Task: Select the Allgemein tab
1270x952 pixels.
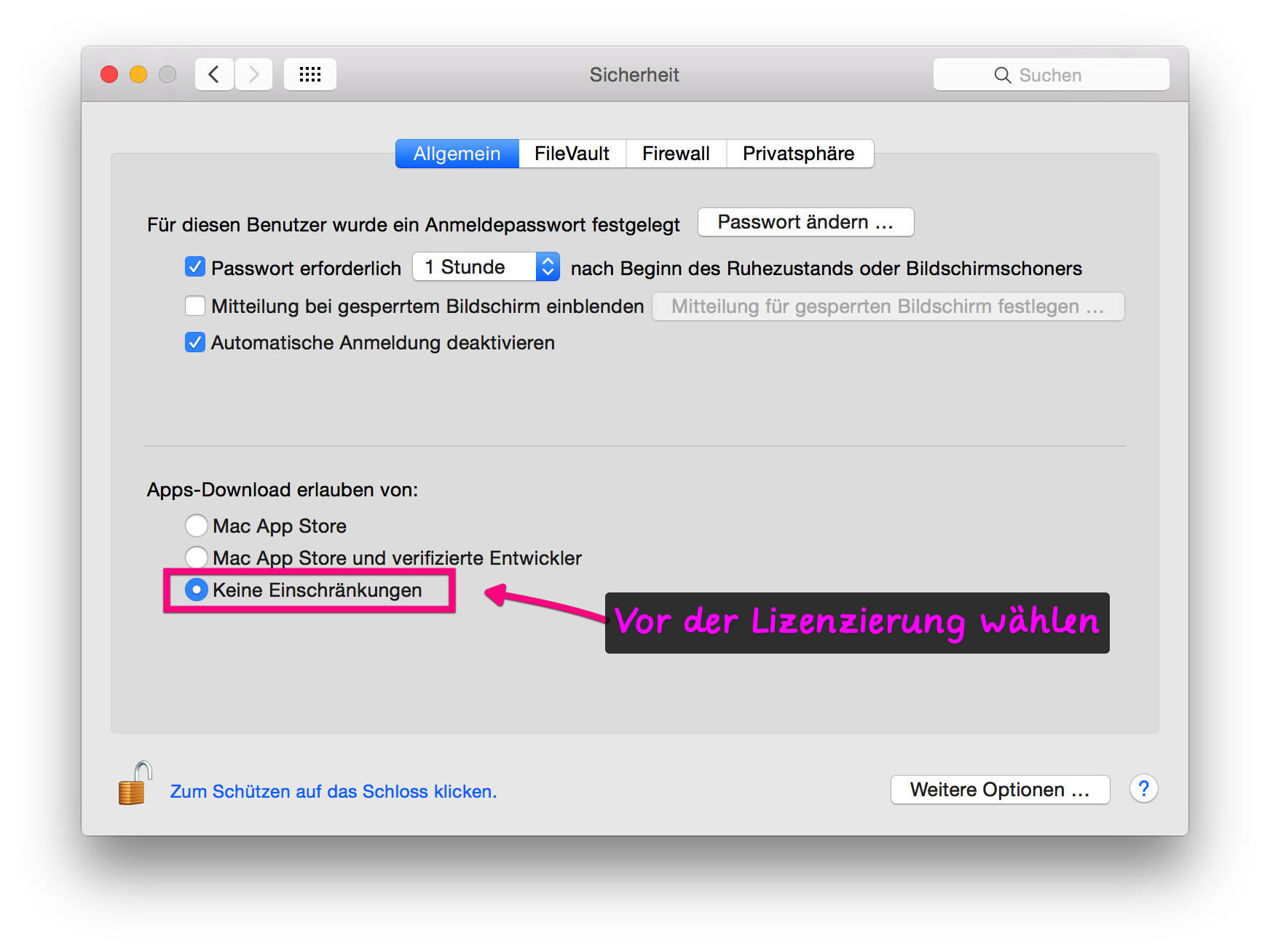Action: click(x=457, y=154)
